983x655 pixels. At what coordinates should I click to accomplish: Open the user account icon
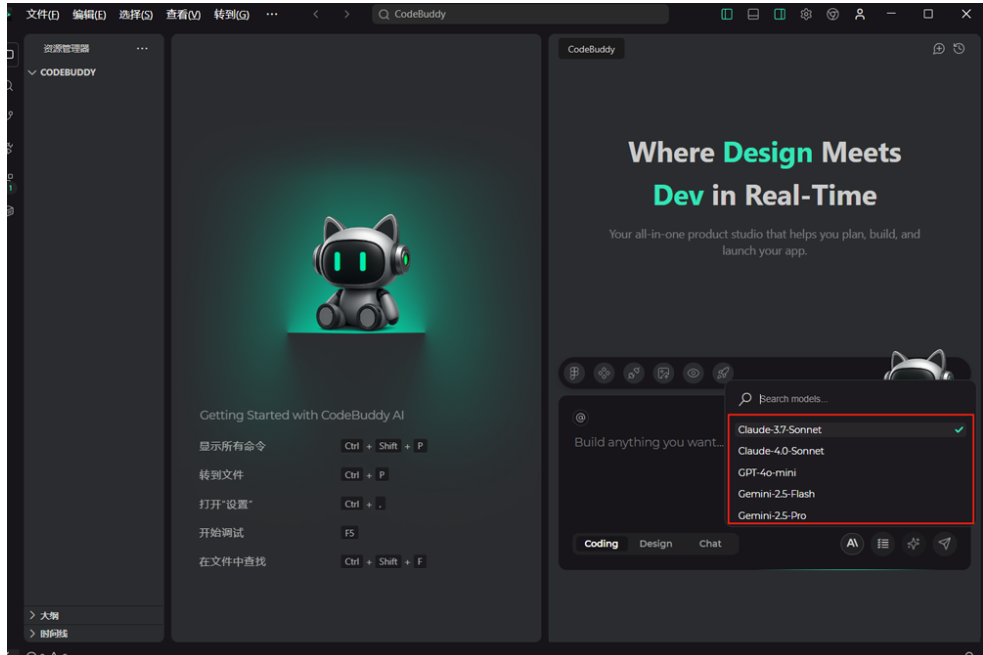[x=859, y=14]
